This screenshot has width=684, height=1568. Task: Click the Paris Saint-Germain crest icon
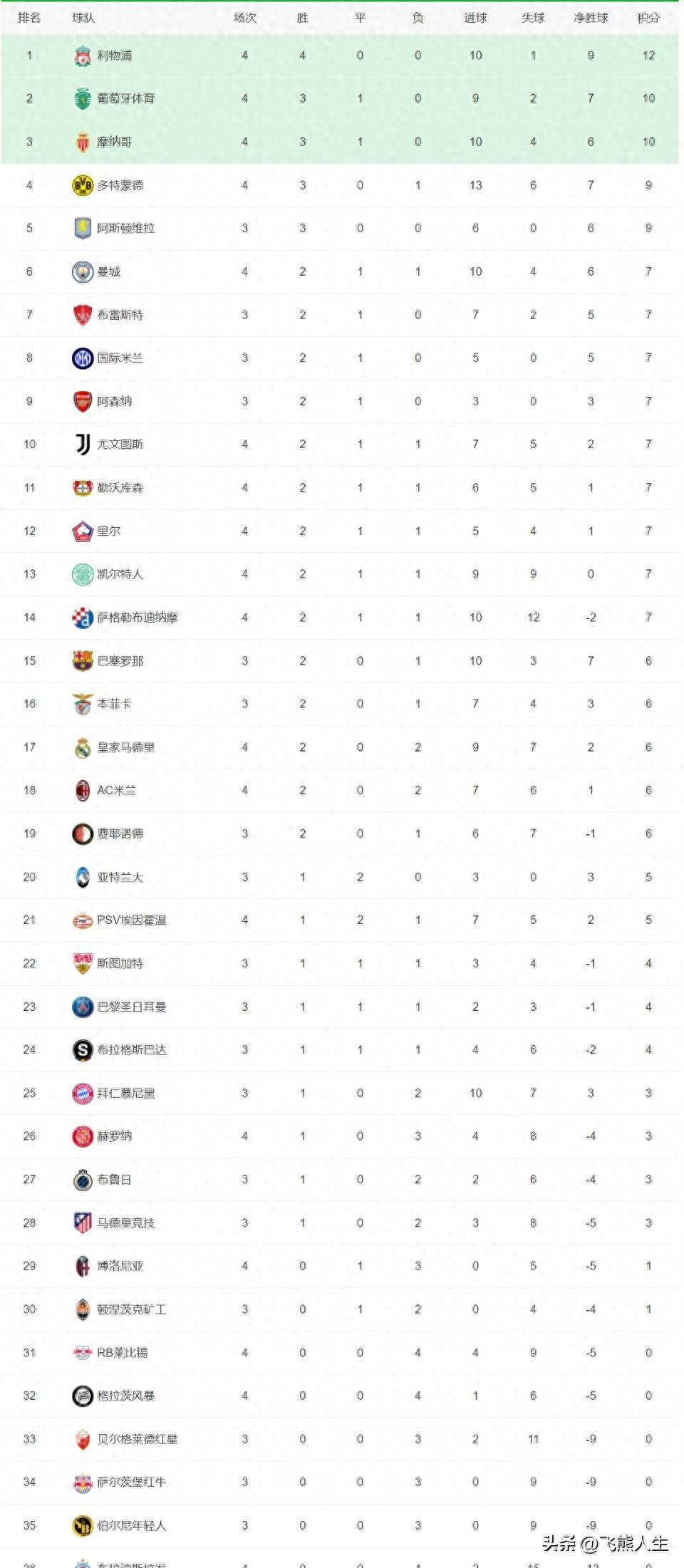coord(83,1007)
